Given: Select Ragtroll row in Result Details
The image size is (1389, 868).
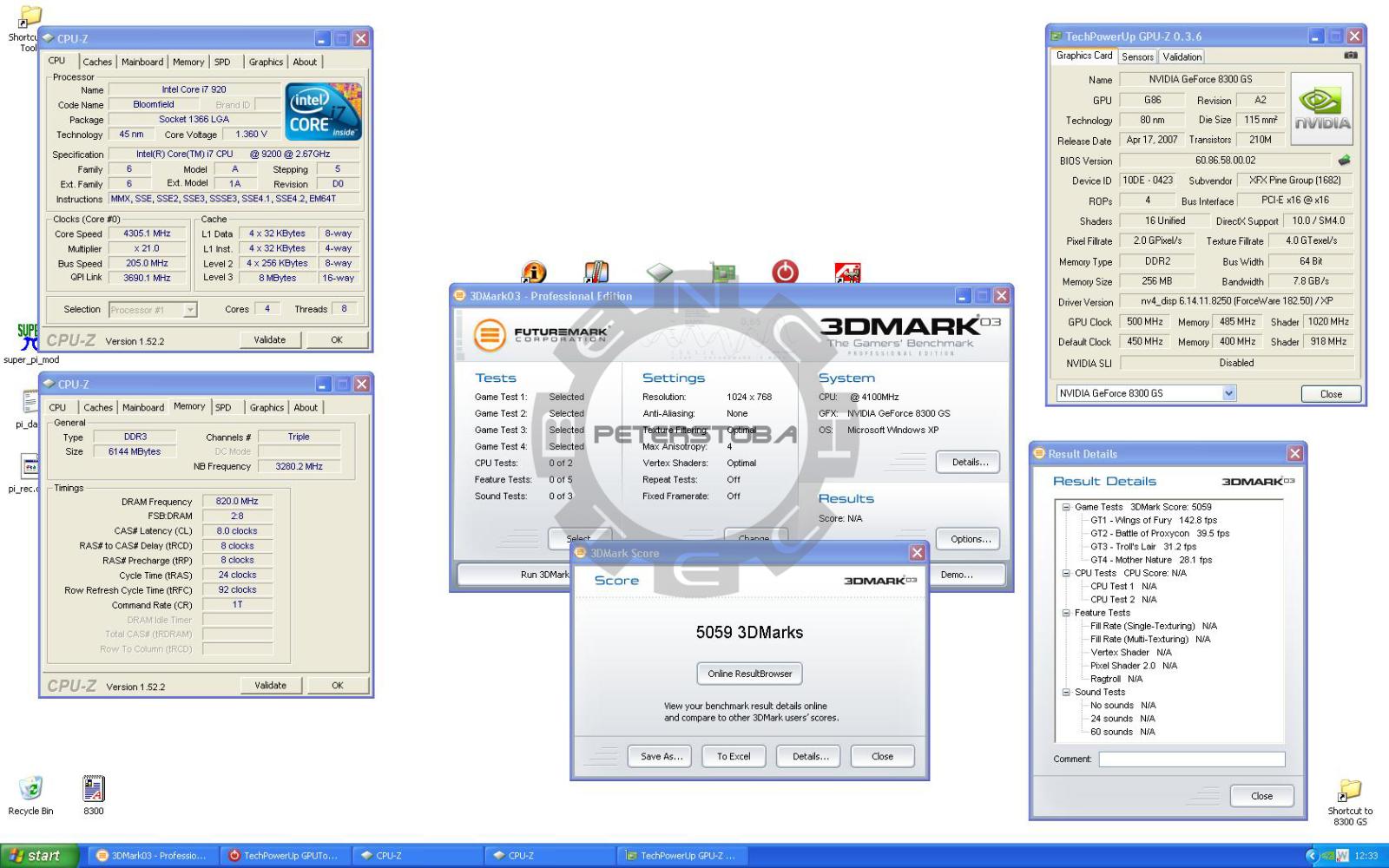Looking at the screenshot, I should [1116, 679].
